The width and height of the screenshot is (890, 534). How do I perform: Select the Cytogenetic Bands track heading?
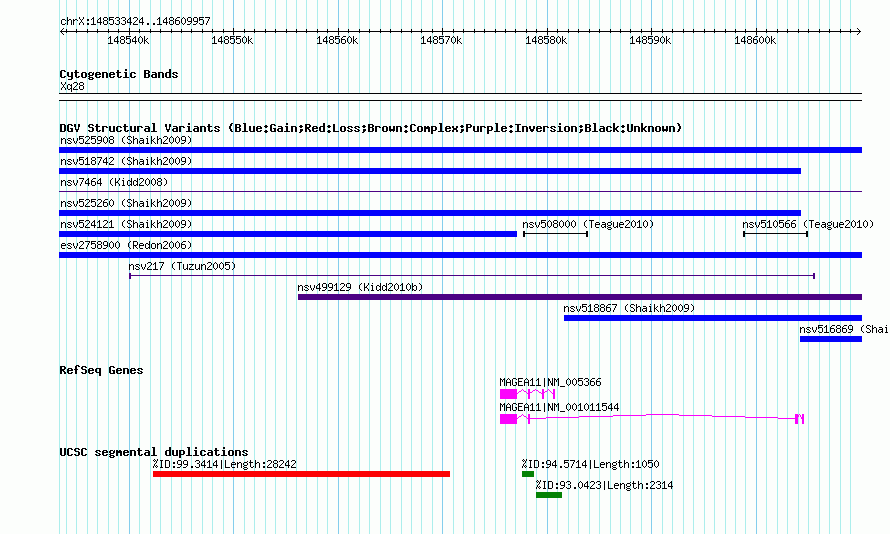pos(119,74)
